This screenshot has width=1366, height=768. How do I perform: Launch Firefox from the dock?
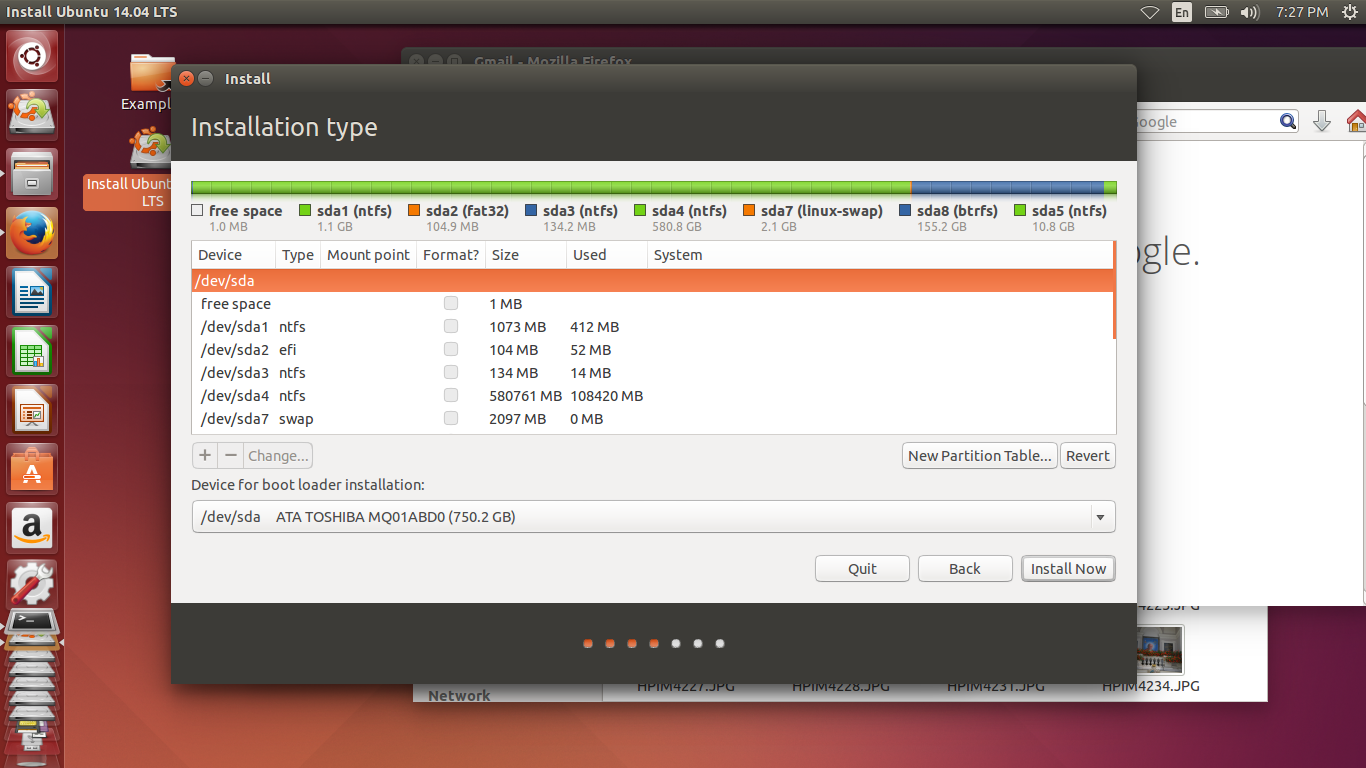coord(33,233)
